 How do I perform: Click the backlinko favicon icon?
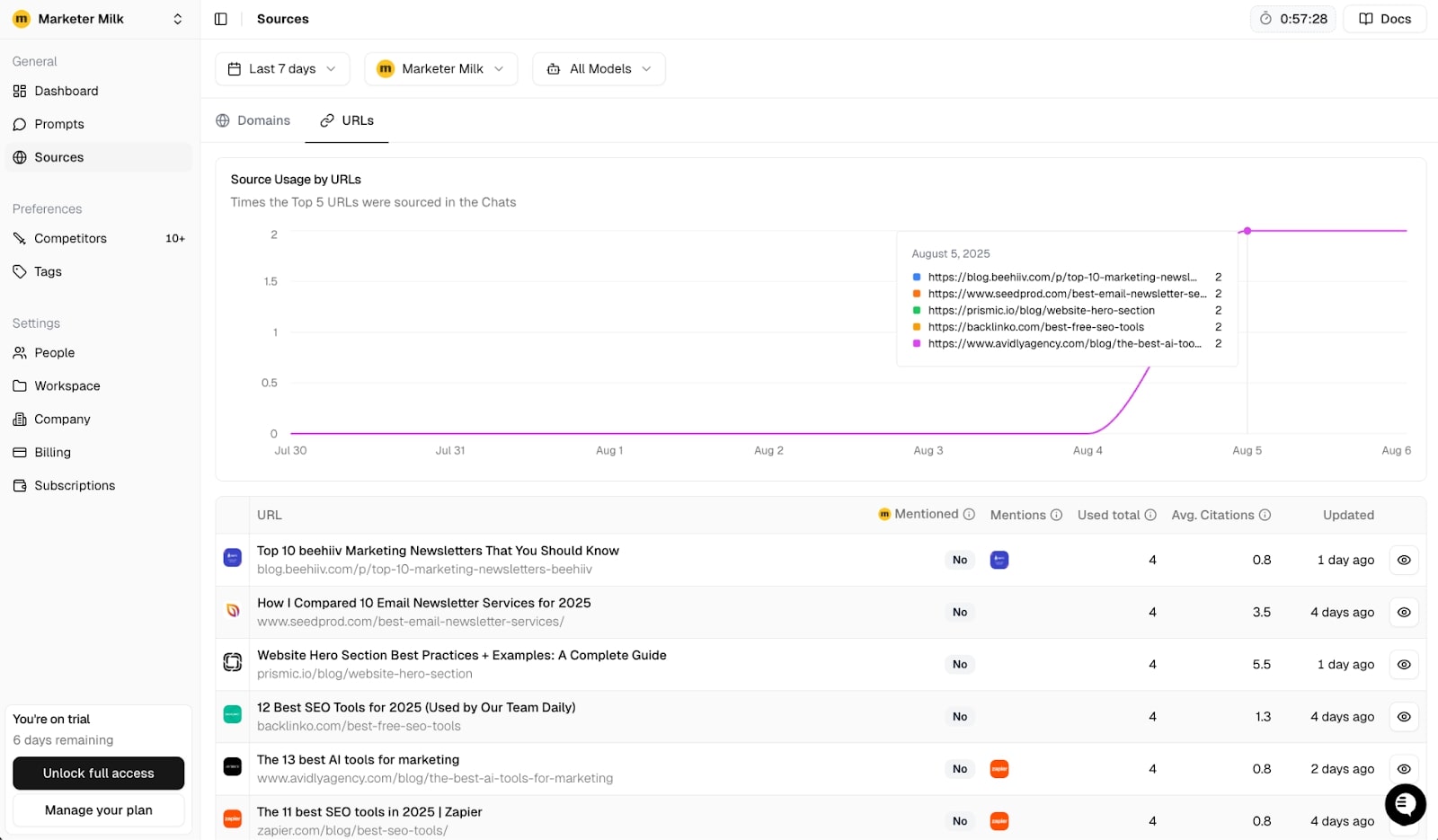[233, 714]
